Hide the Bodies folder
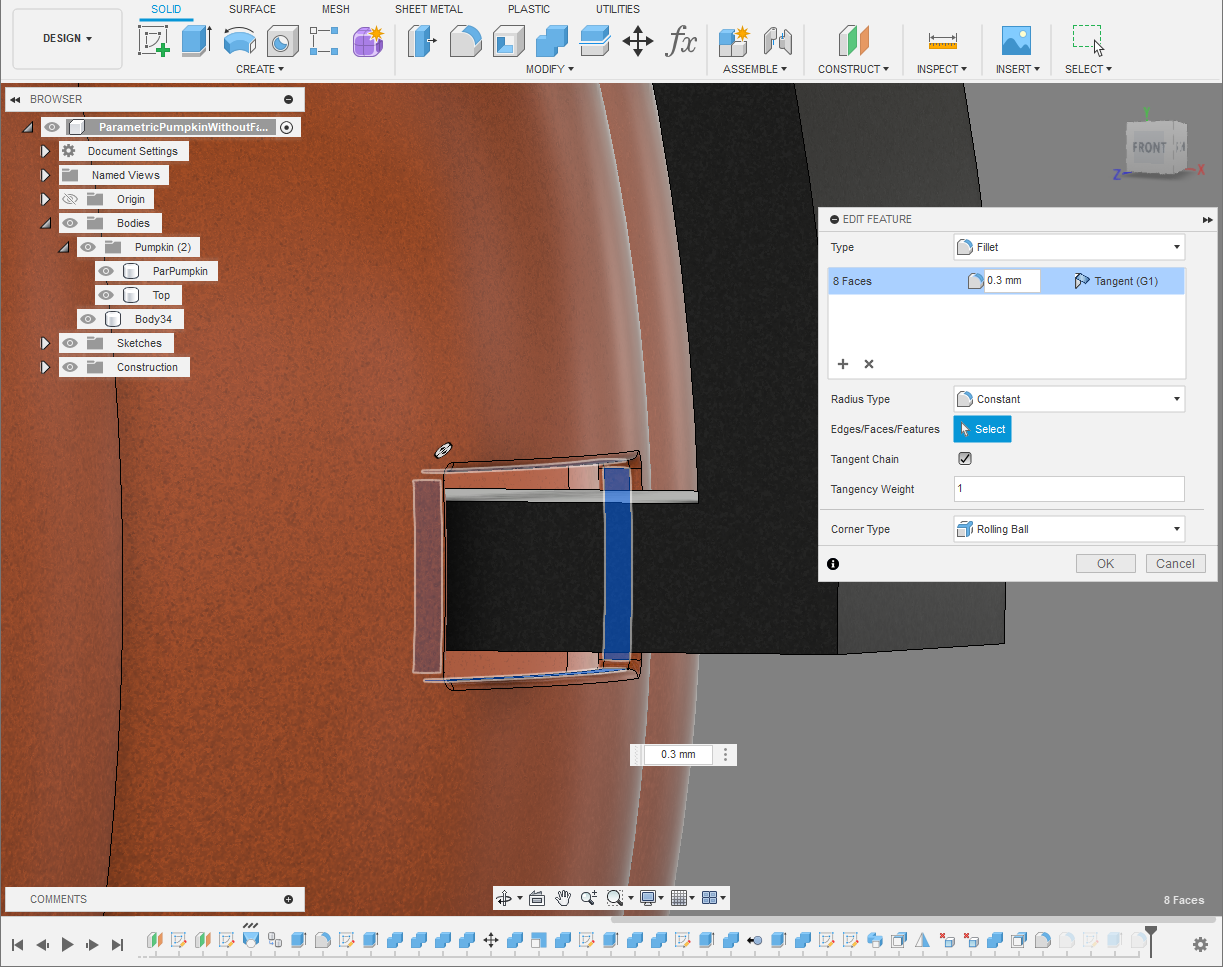1223x967 pixels. pyautogui.click(x=70, y=223)
